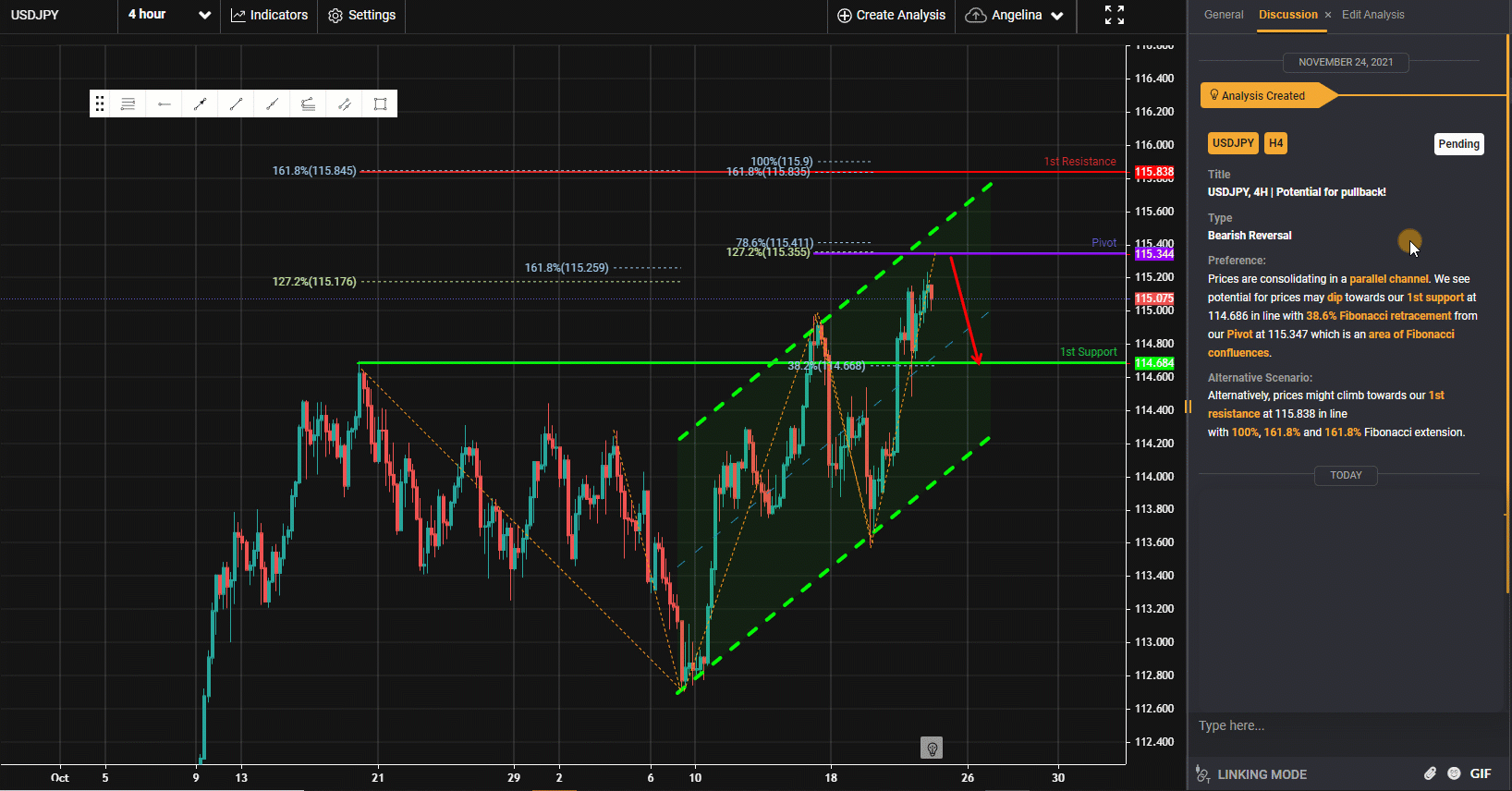1512x791 pixels.
Task: Click the USDJPY symbol tag in analysis
Action: (x=1233, y=143)
